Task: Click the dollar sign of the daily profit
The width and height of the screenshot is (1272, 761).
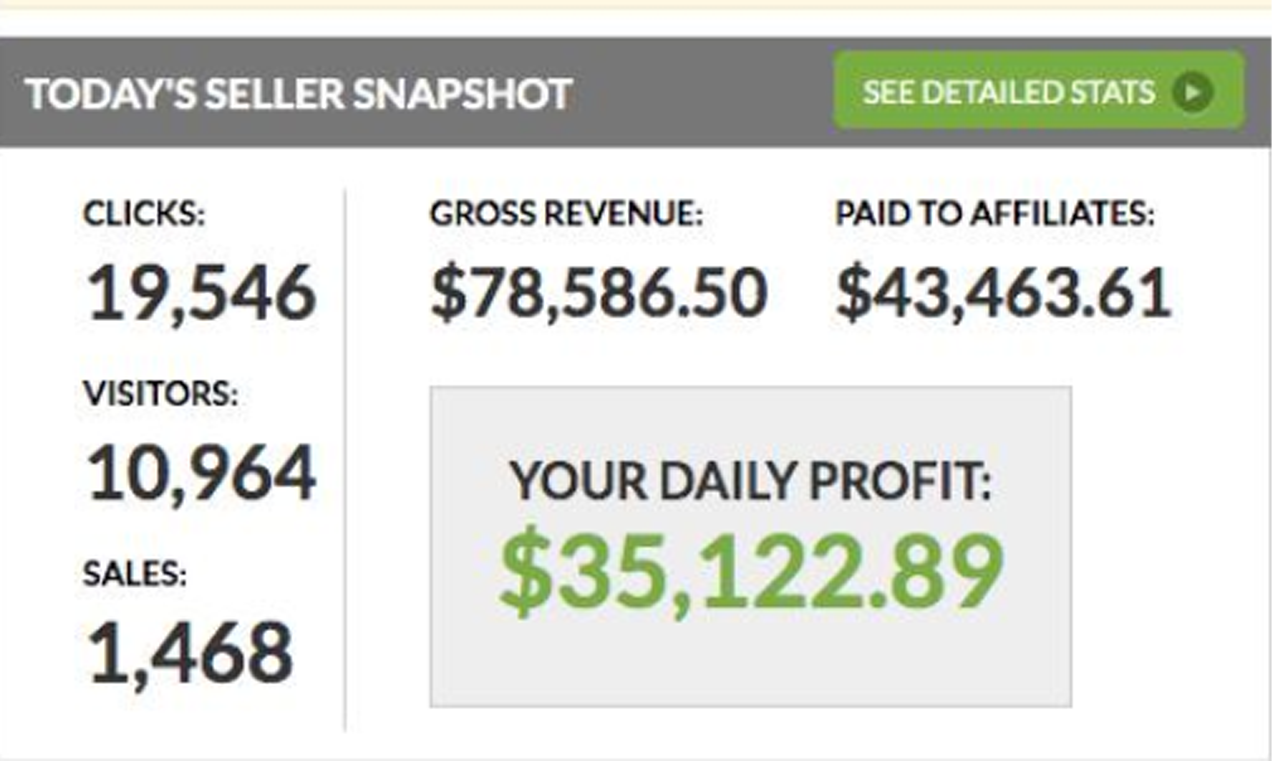Action: point(525,575)
